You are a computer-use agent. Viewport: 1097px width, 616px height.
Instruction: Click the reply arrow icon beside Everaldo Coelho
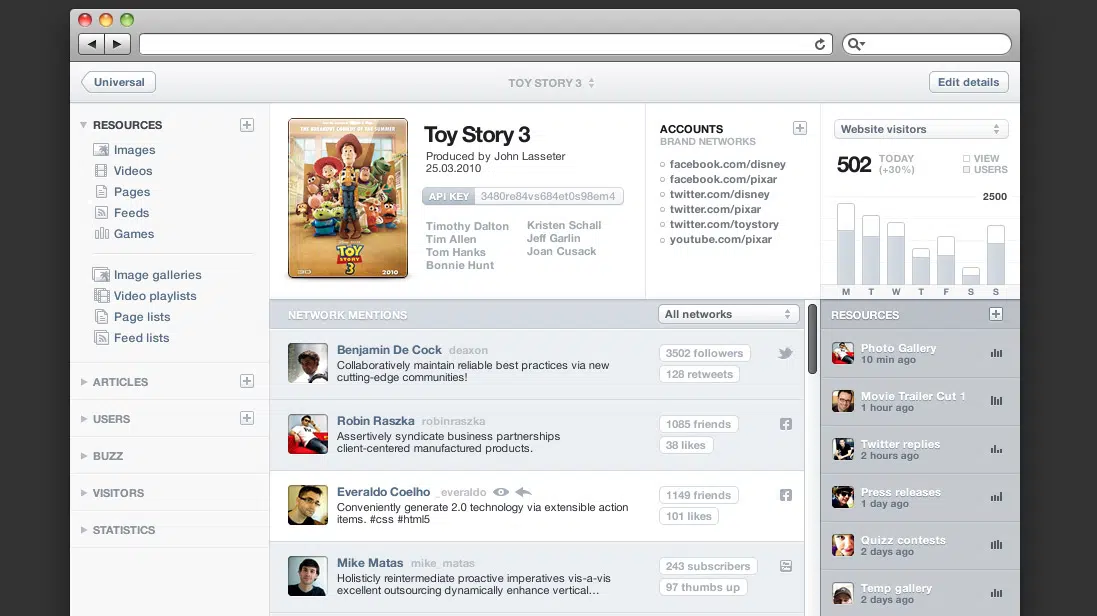[523, 492]
